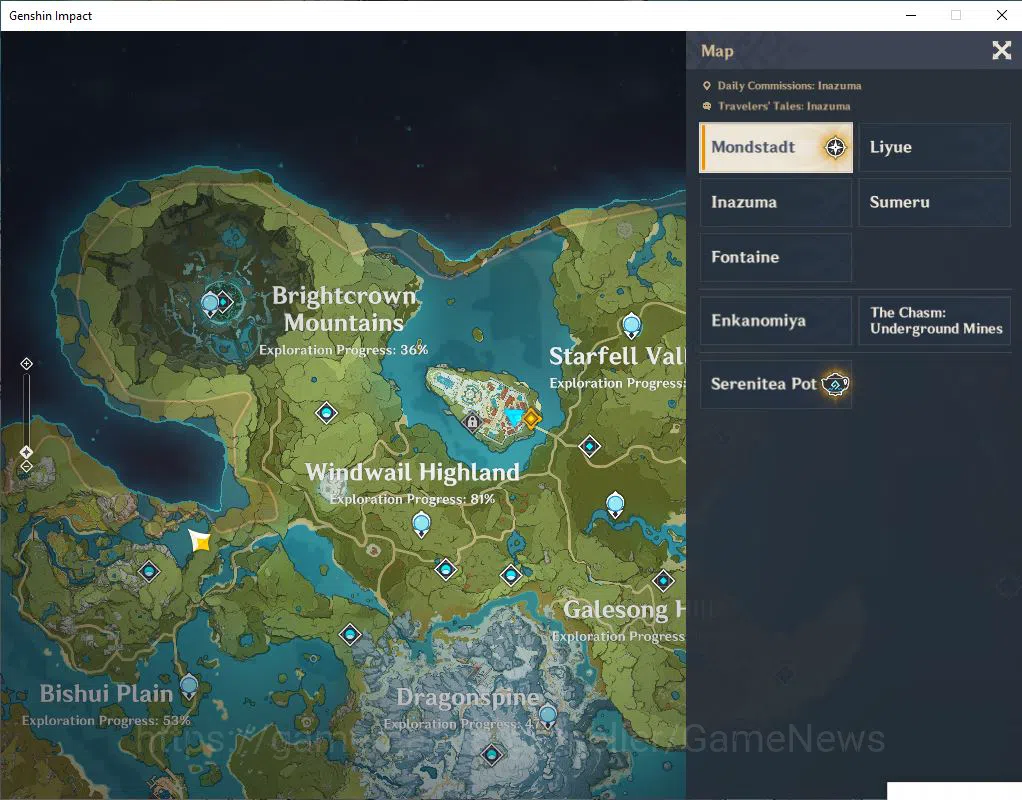Click the blue triangle marker in Mondstadt city
Viewport: 1022px width, 800px height.
coord(514,417)
